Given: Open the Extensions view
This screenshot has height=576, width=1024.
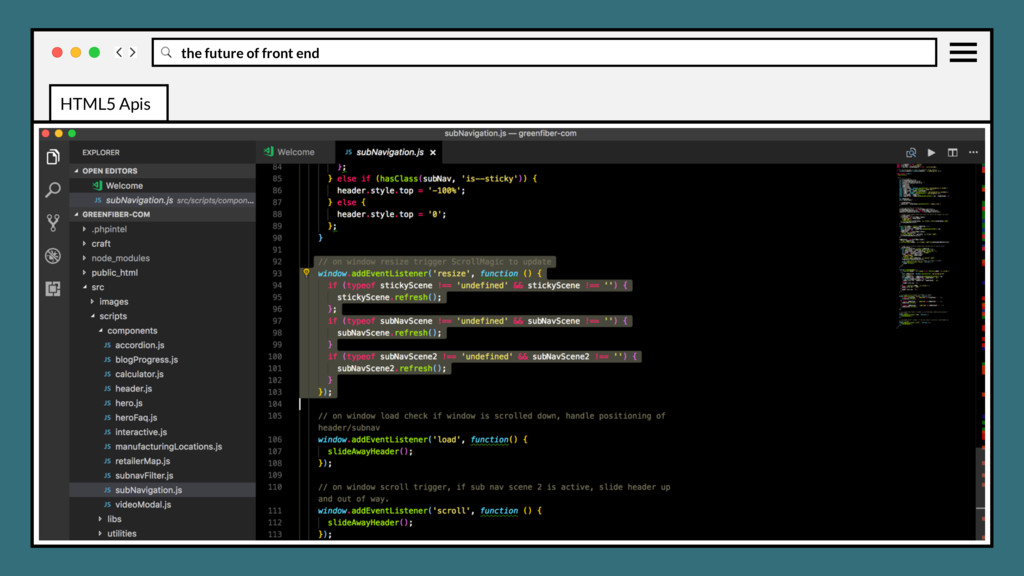Looking at the screenshot, I should coord(53,289).
